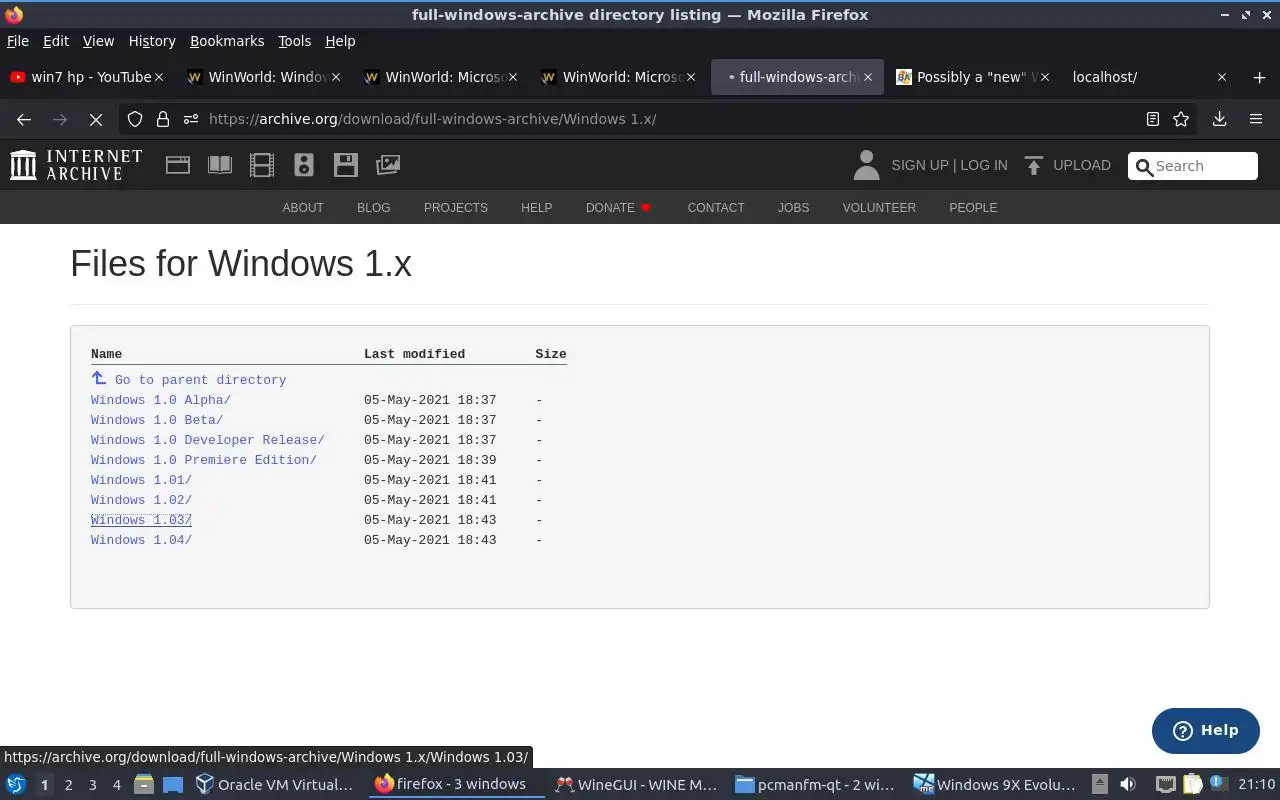Switch to the Possibly a "new" tab

click(972, 77)
